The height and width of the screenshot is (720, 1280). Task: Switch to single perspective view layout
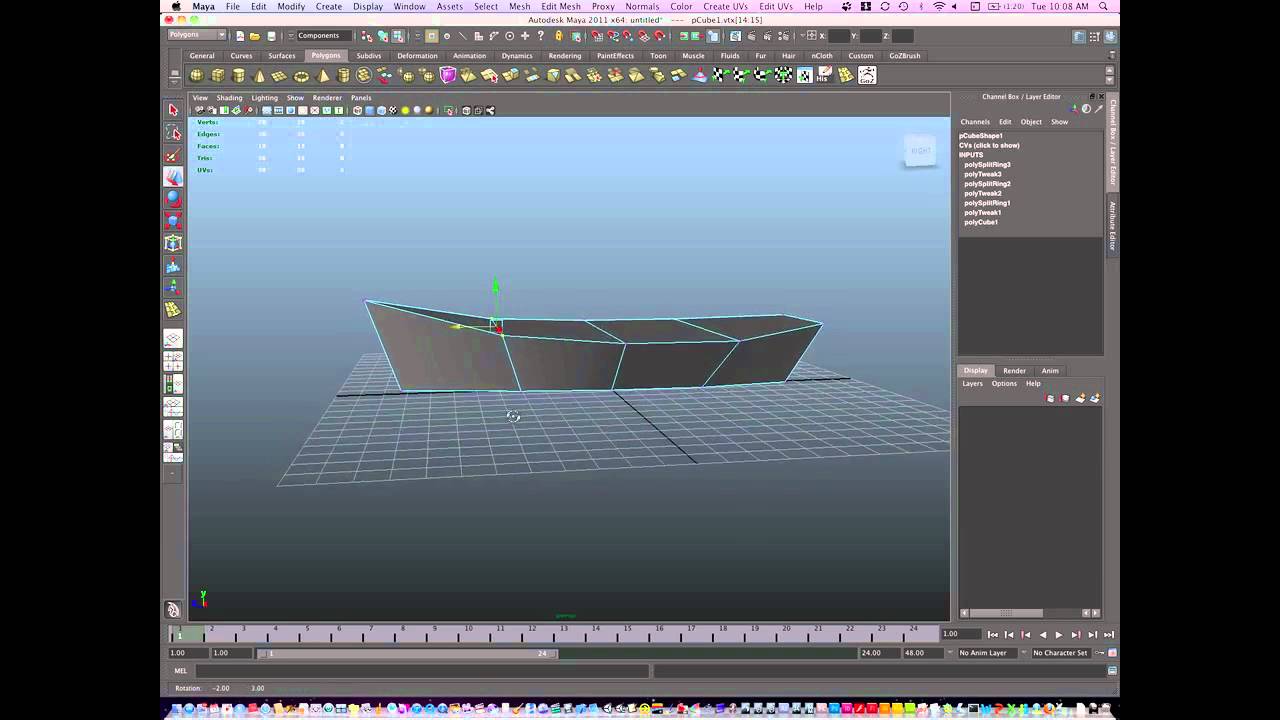pyautogui.click(x=173, y=339)
